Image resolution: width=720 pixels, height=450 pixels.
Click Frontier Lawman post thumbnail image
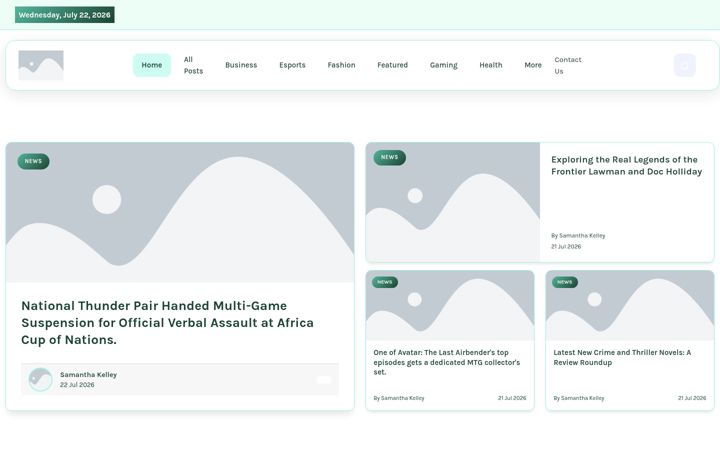[x=453, y=202]
